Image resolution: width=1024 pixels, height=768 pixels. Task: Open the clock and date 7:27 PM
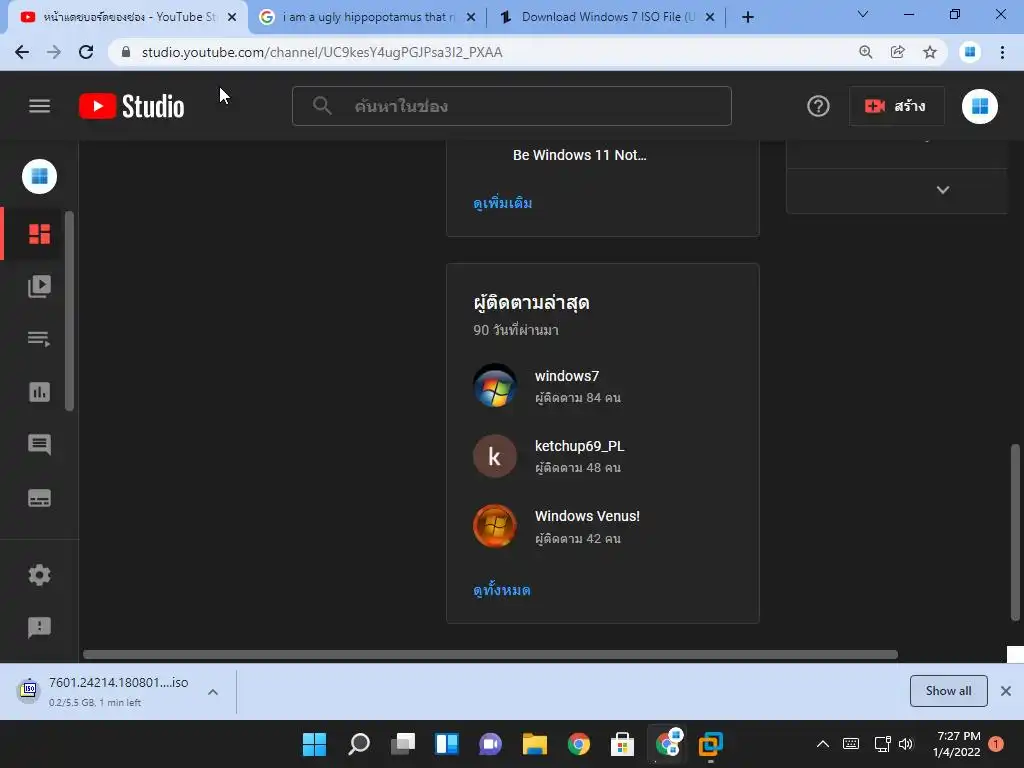coord(957,744)
